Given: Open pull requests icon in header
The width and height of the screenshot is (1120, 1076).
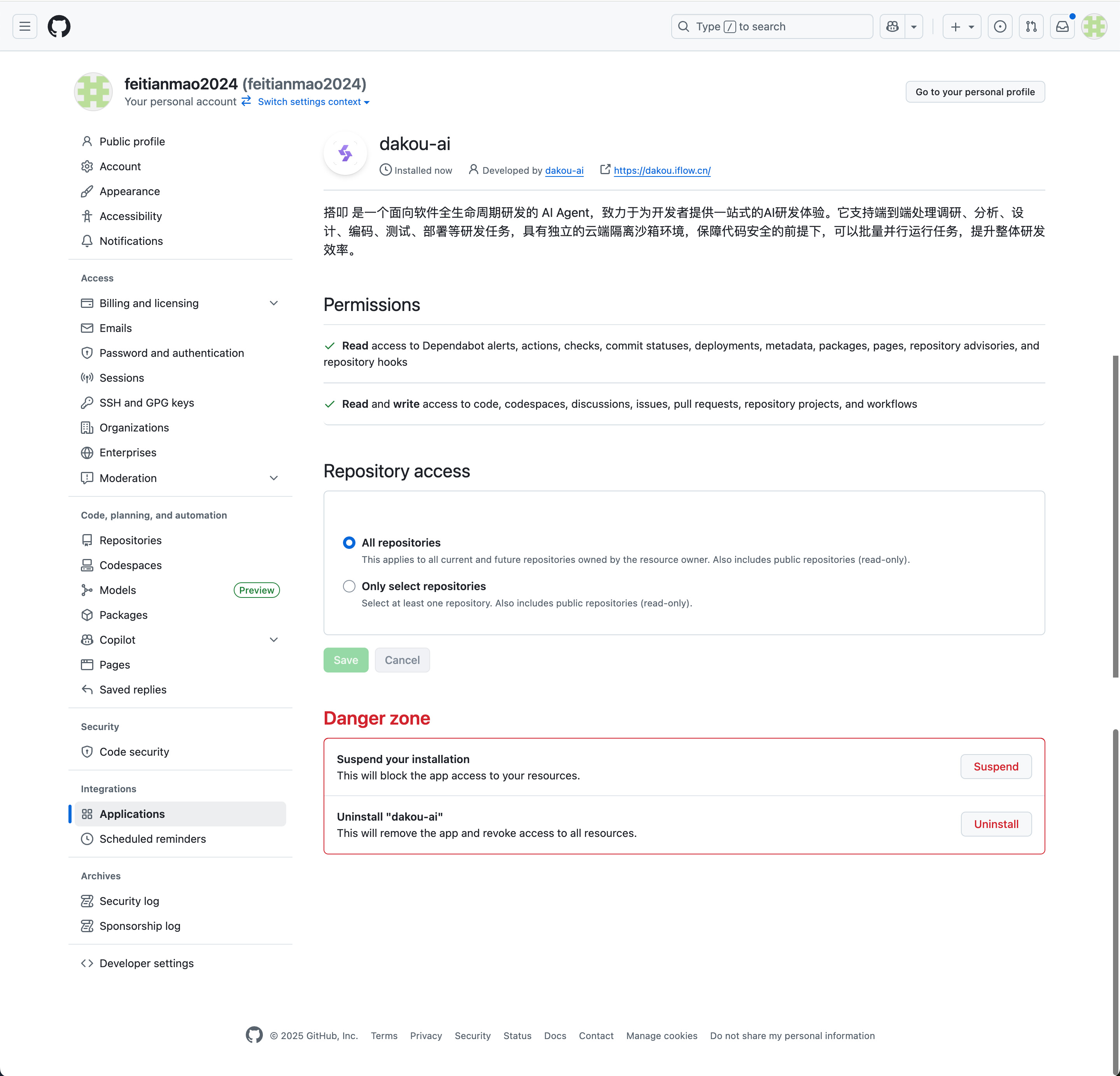Looking at the screenshot, I should (1031, 26).
